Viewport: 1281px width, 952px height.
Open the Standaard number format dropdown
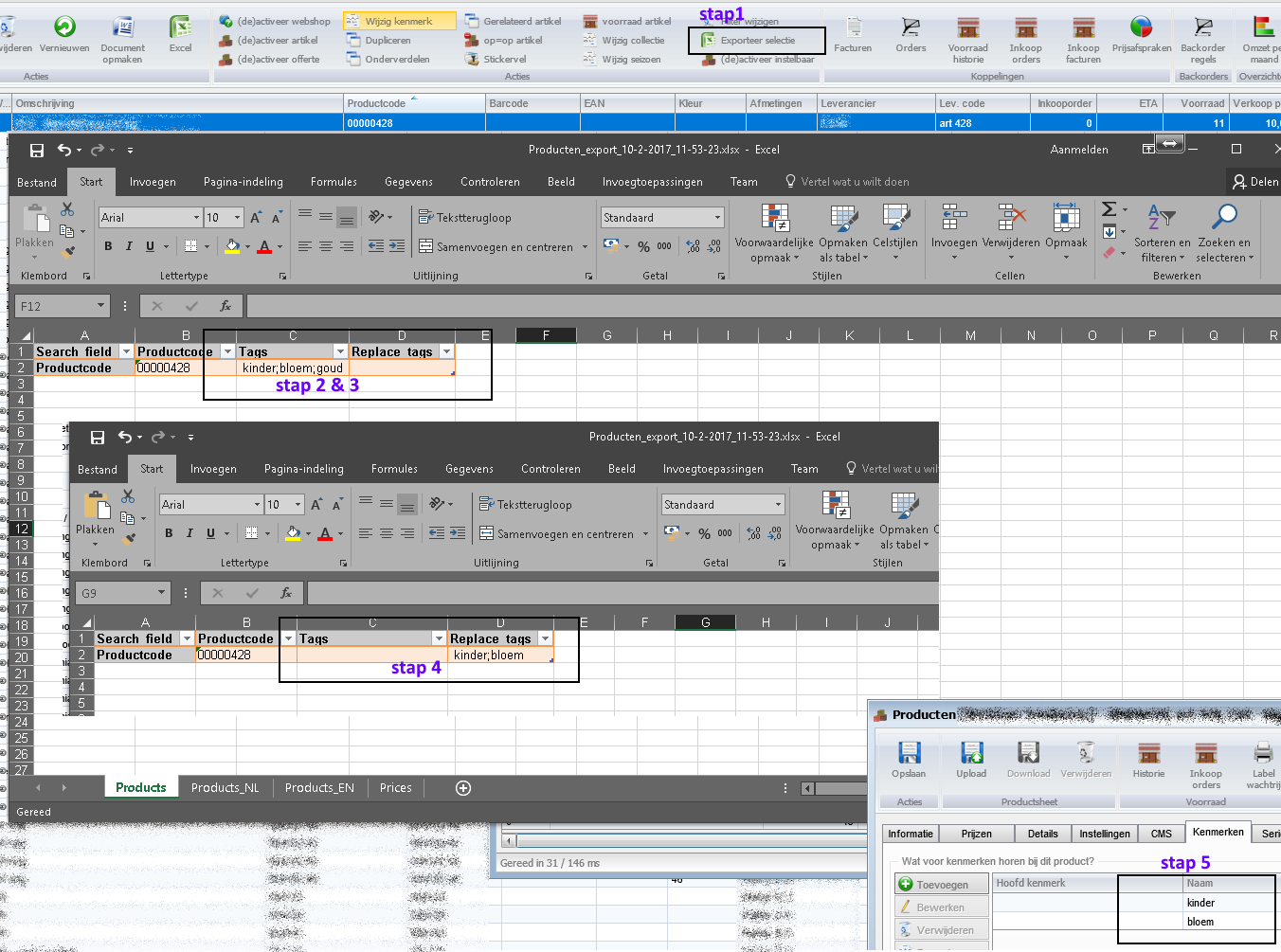coord(717,218)
